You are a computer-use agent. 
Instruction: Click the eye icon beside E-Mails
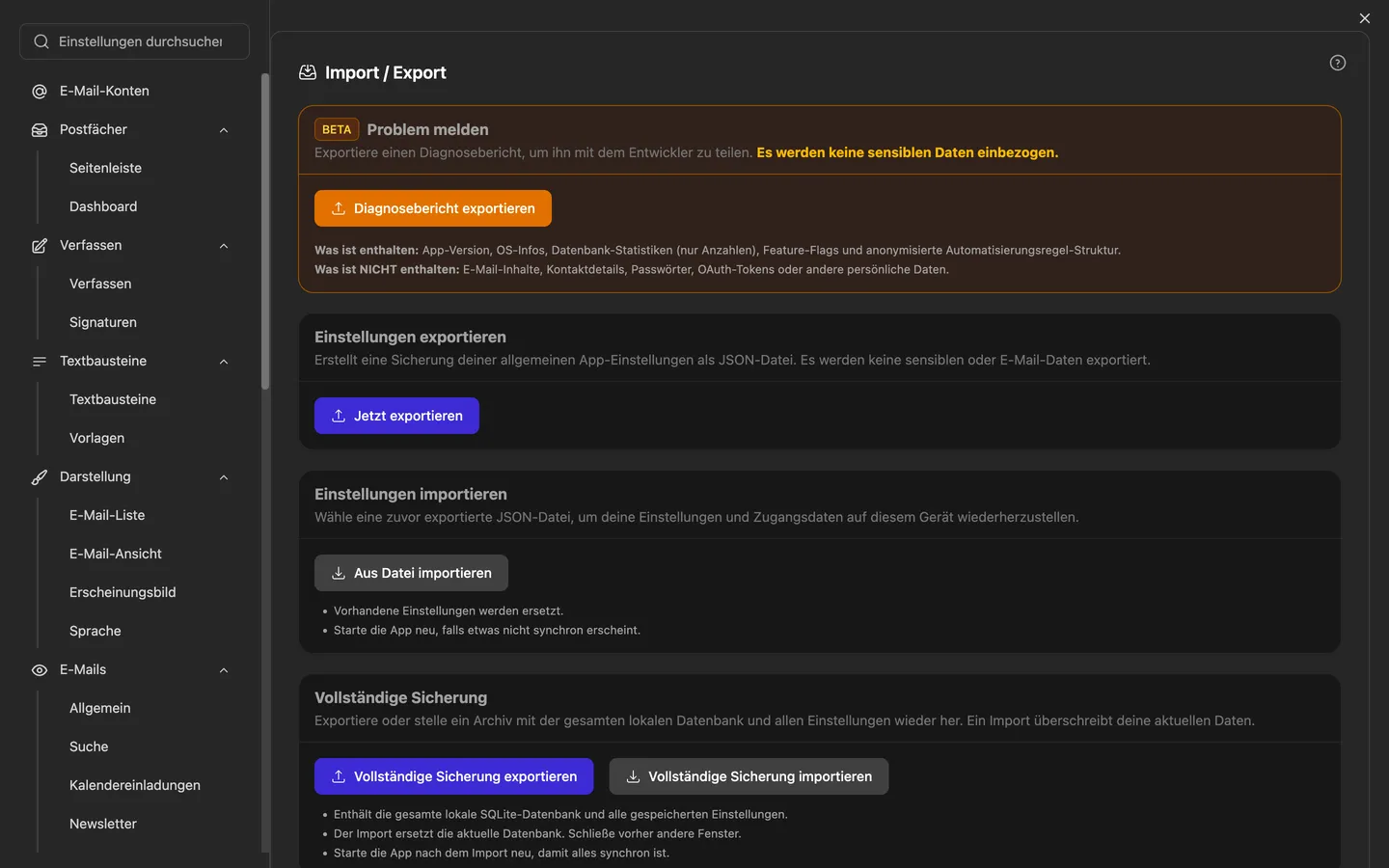click(40, 670)
